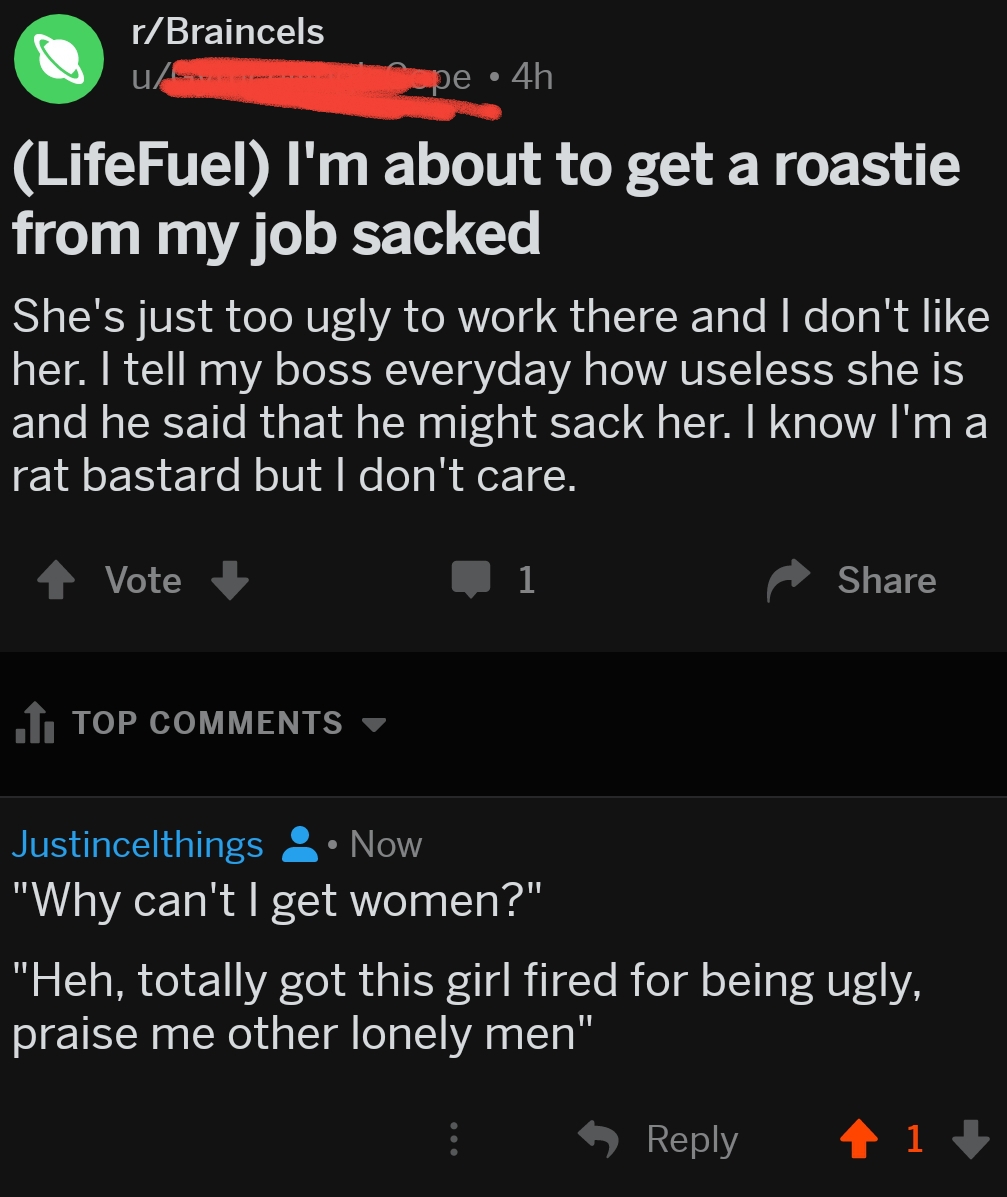Image resolution: width=1007 pixels, height=1197 pixels.
Task: Toggle the orange upvote on the comment
Action: click(x=856, y=1139)
